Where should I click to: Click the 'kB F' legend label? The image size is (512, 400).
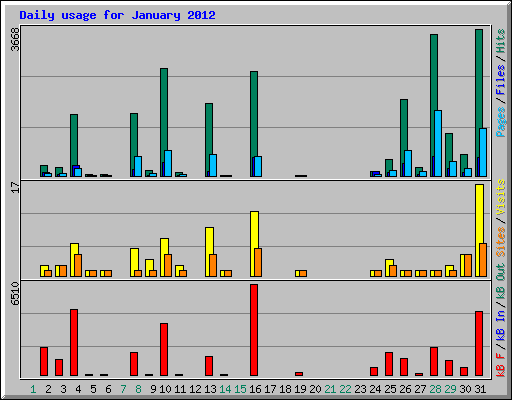(x=501, y=365)
